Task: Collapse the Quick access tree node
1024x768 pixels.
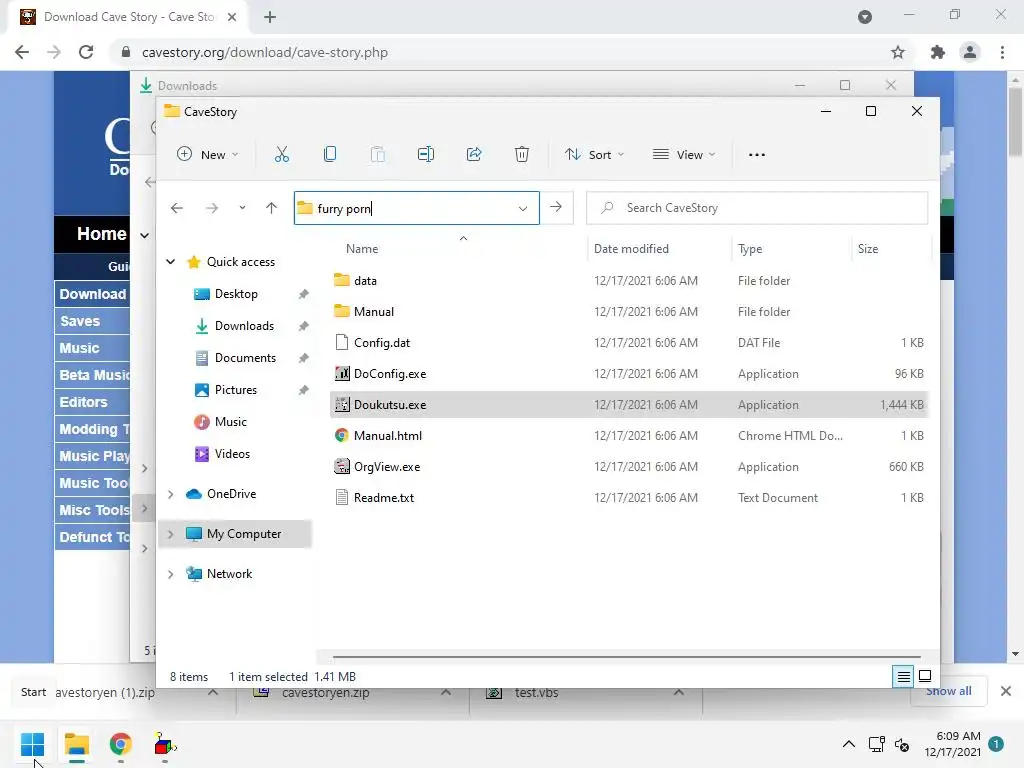Action: click(170, 262)
